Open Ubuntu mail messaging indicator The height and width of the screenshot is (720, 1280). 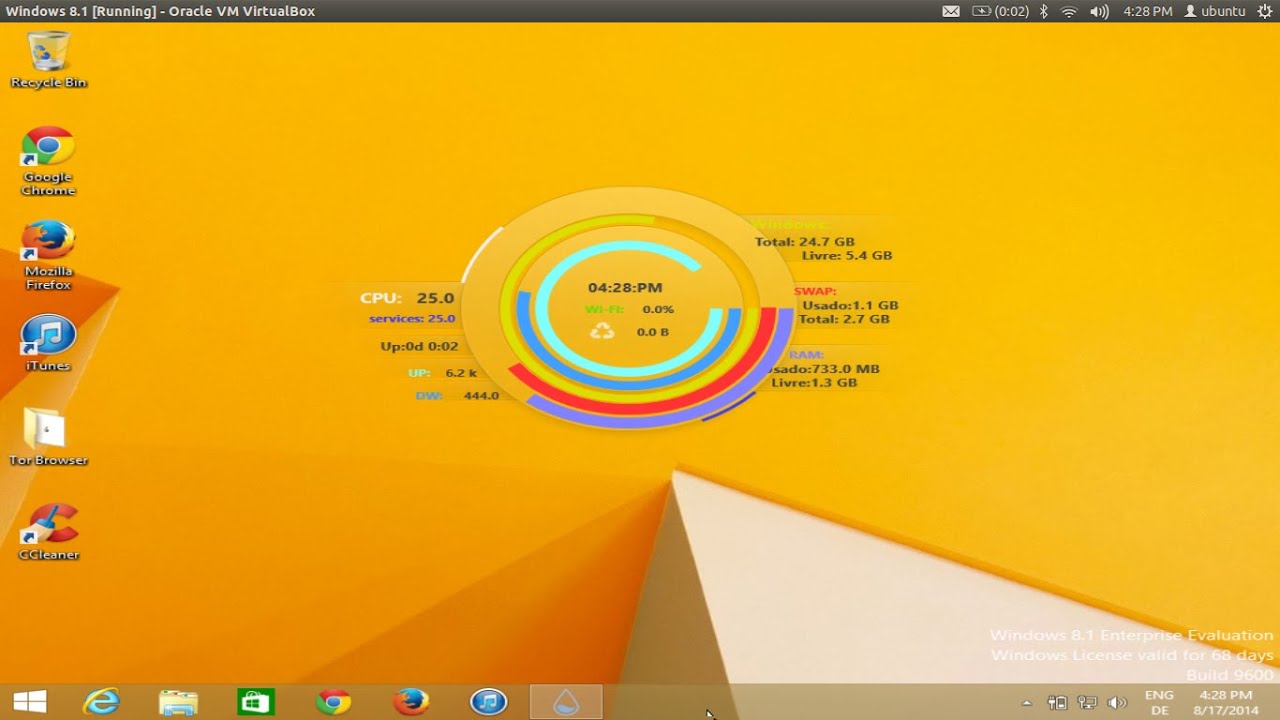tap(951, 11)
